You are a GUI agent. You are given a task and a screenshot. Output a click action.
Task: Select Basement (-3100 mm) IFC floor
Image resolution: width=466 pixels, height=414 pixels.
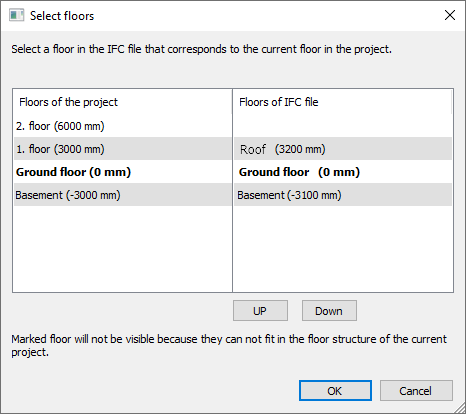[343, 195]
